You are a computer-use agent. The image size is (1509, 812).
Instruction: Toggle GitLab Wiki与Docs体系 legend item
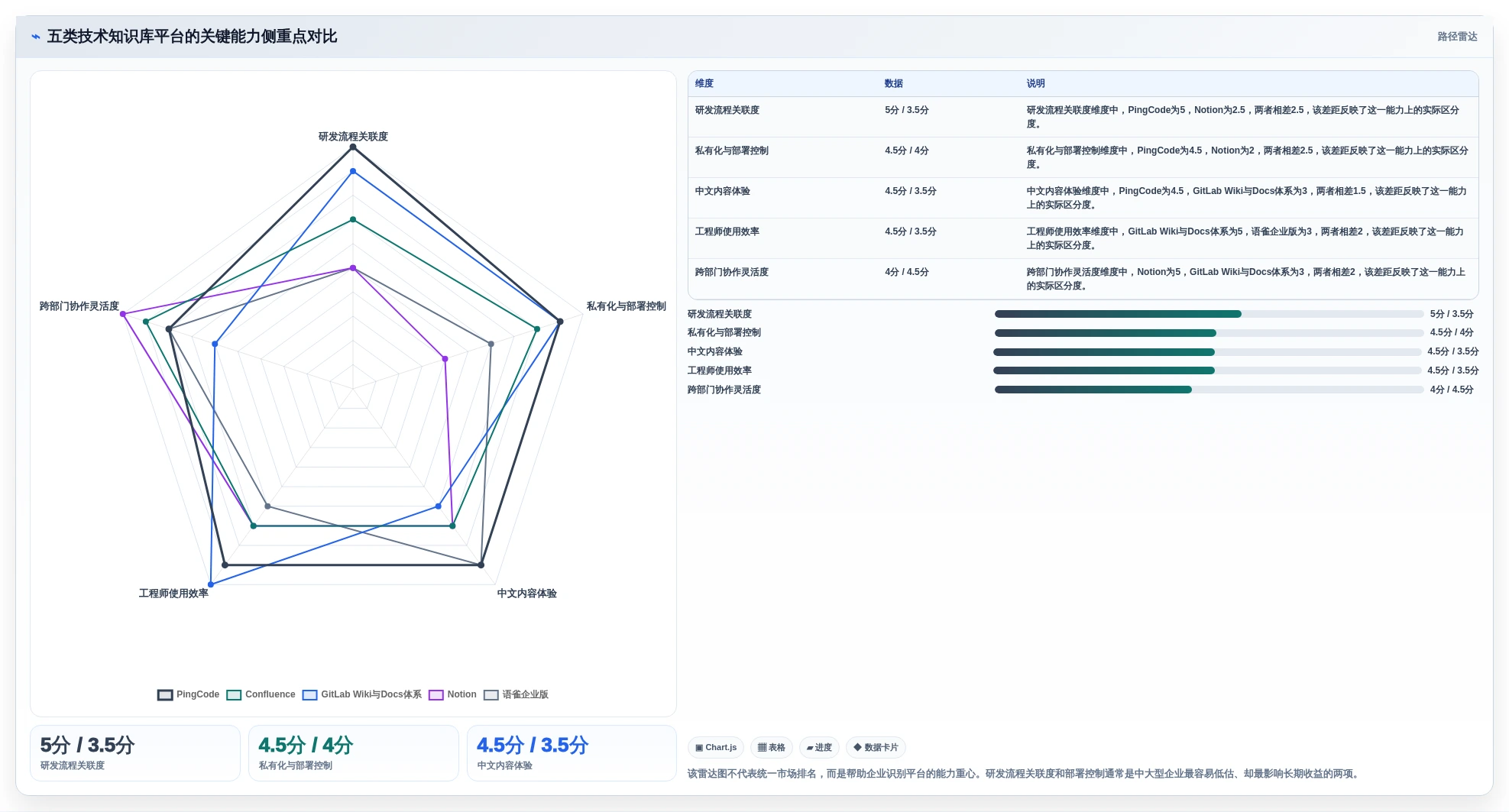[361, 694]
